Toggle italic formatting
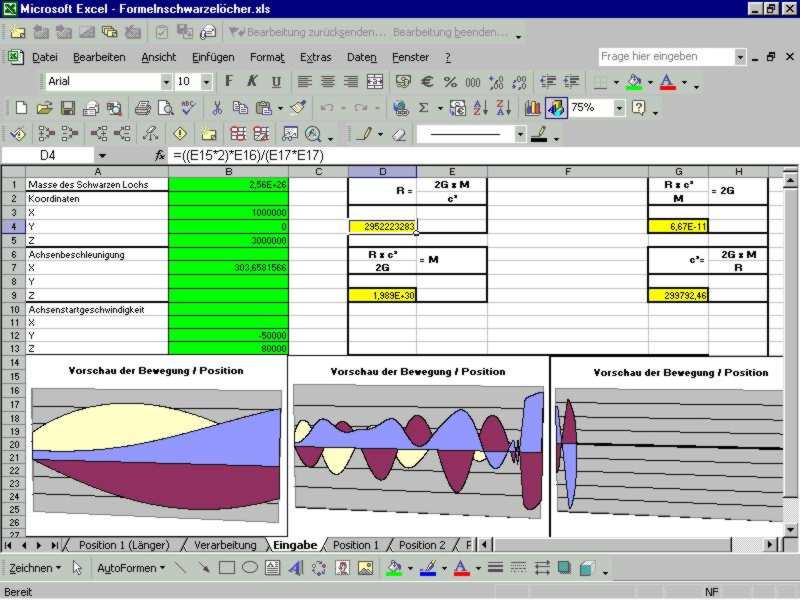800x600 pixels. coord(252,82)
